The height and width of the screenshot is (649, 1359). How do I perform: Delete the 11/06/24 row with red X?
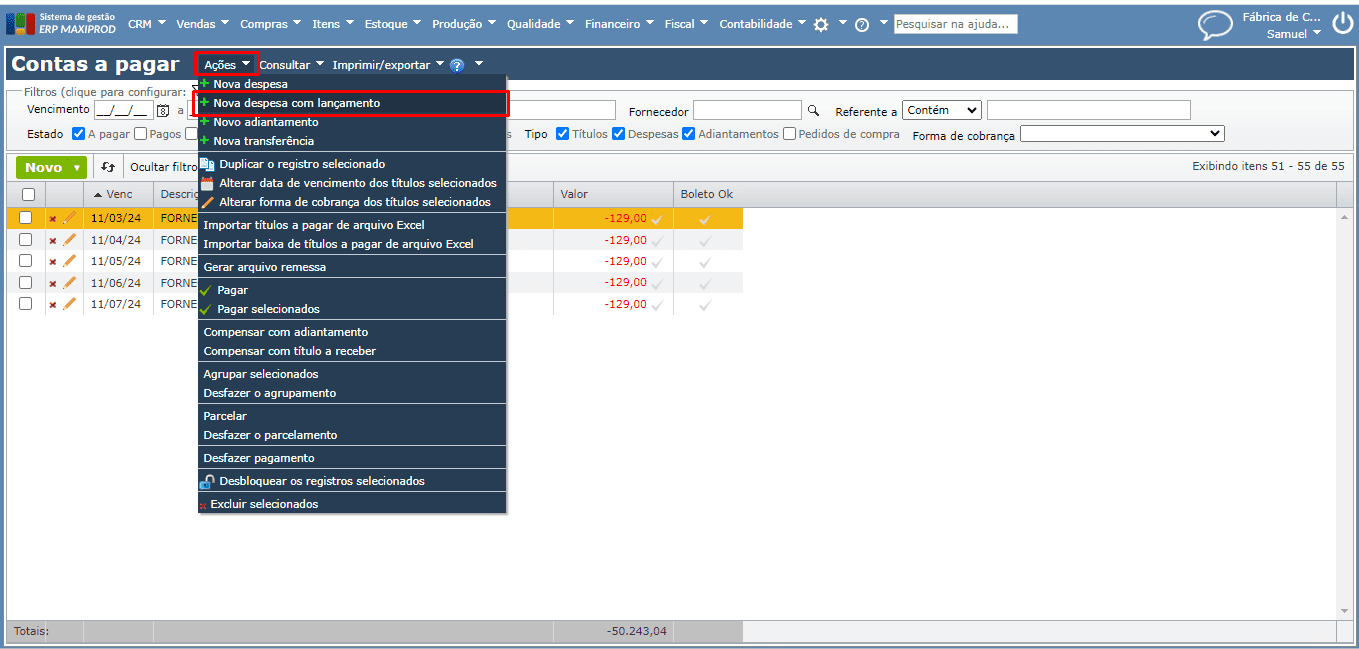(x=53, y=284)
